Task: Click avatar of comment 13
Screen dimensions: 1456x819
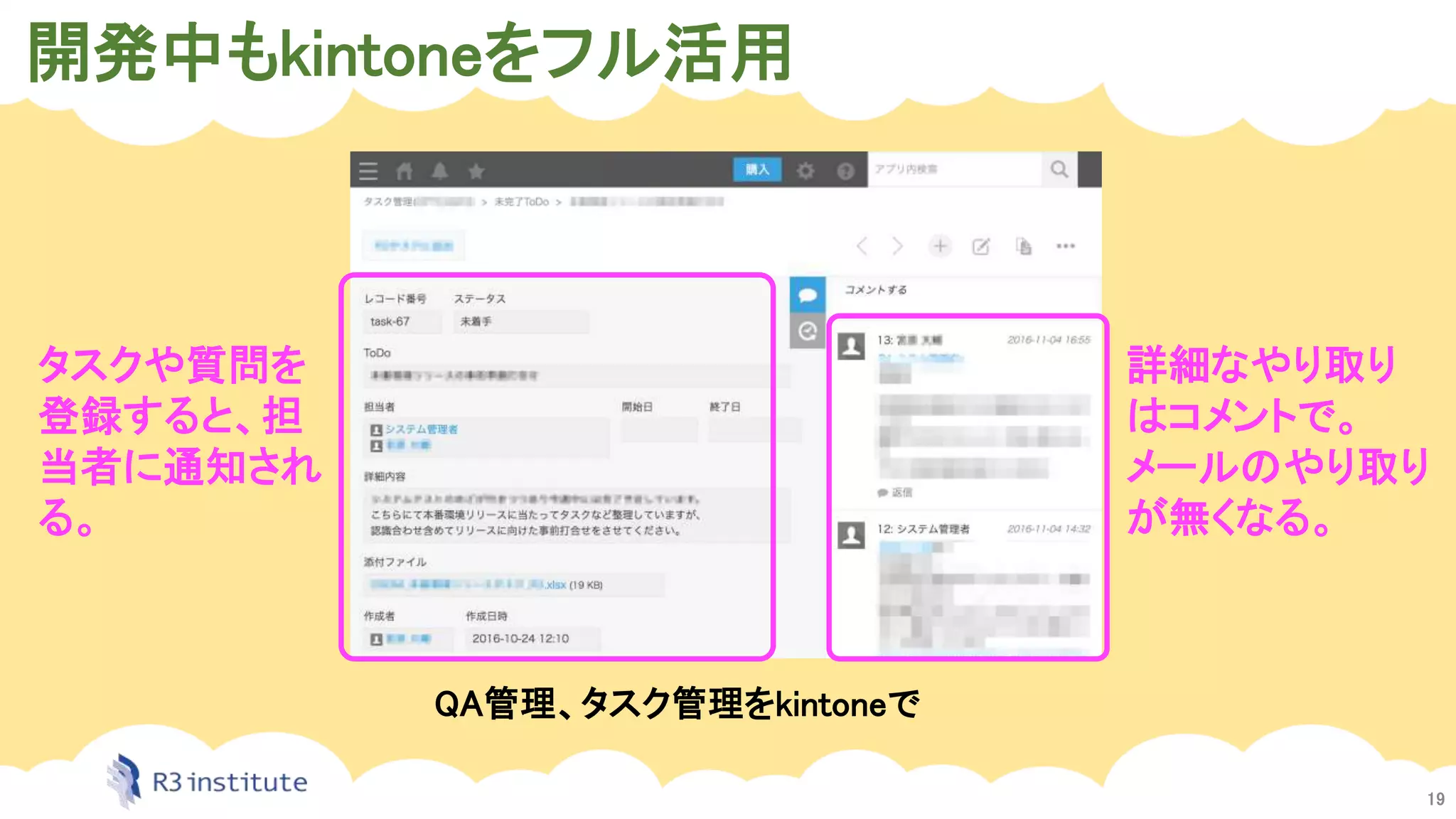Action: 852,347
